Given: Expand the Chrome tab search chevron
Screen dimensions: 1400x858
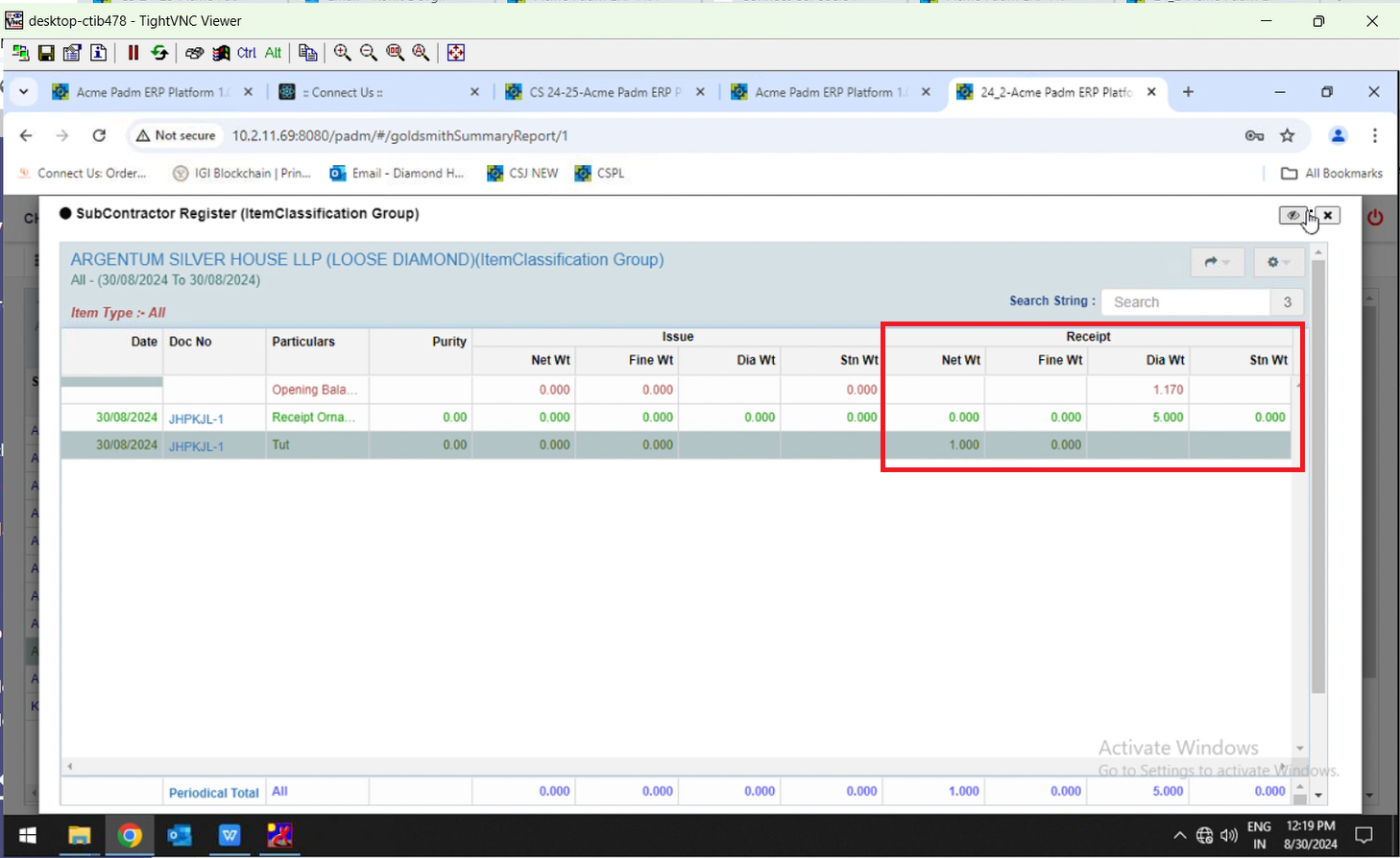Looking at the screenshot, I should (23, 92).
